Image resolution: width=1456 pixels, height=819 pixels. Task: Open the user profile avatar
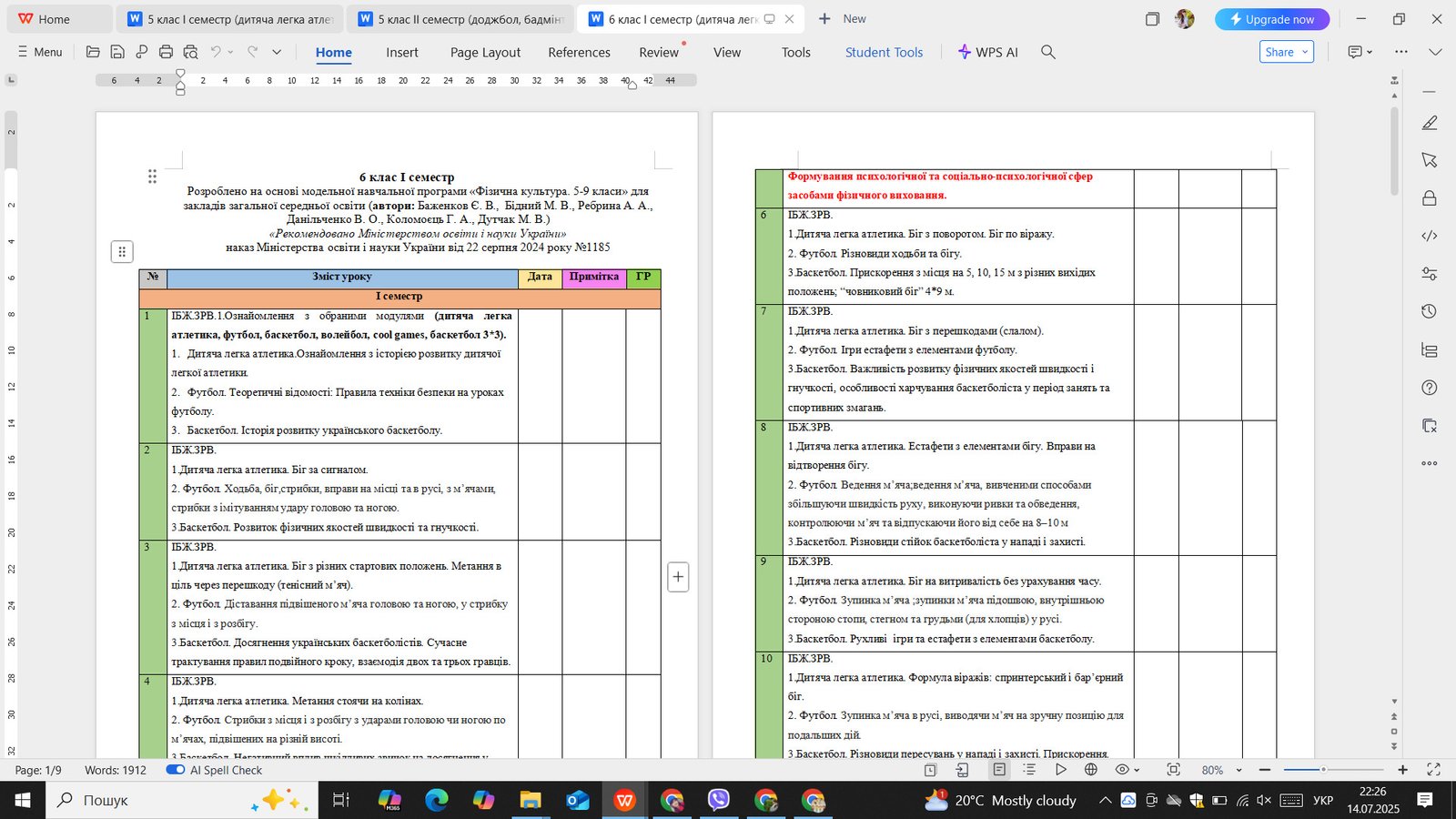(1185, 19)
